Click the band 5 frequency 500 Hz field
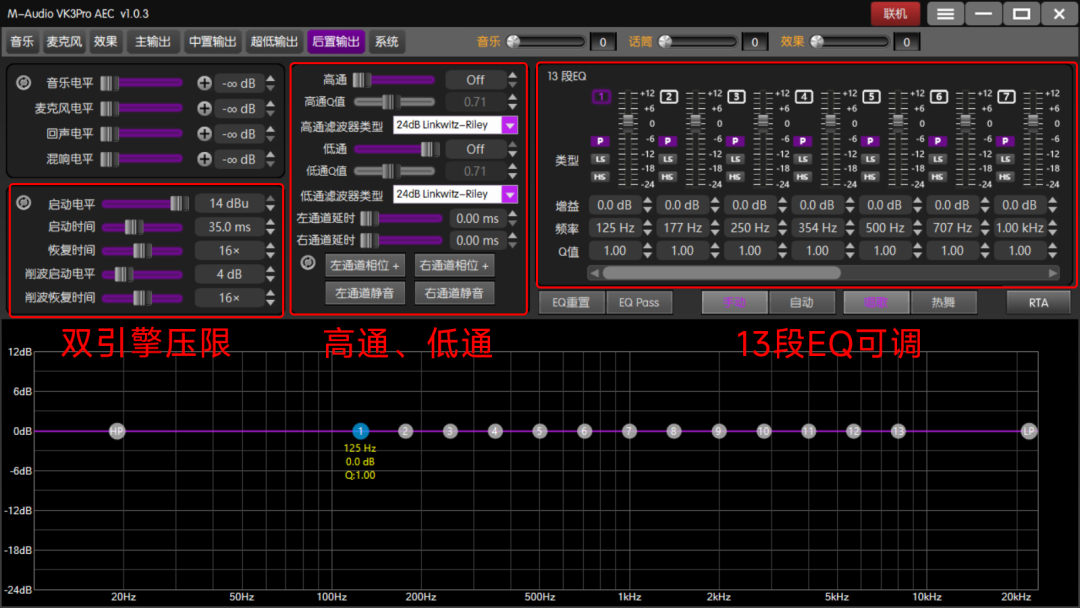Image resolution: width=1080 pixels, height=608 pixels. pos(884,228)
